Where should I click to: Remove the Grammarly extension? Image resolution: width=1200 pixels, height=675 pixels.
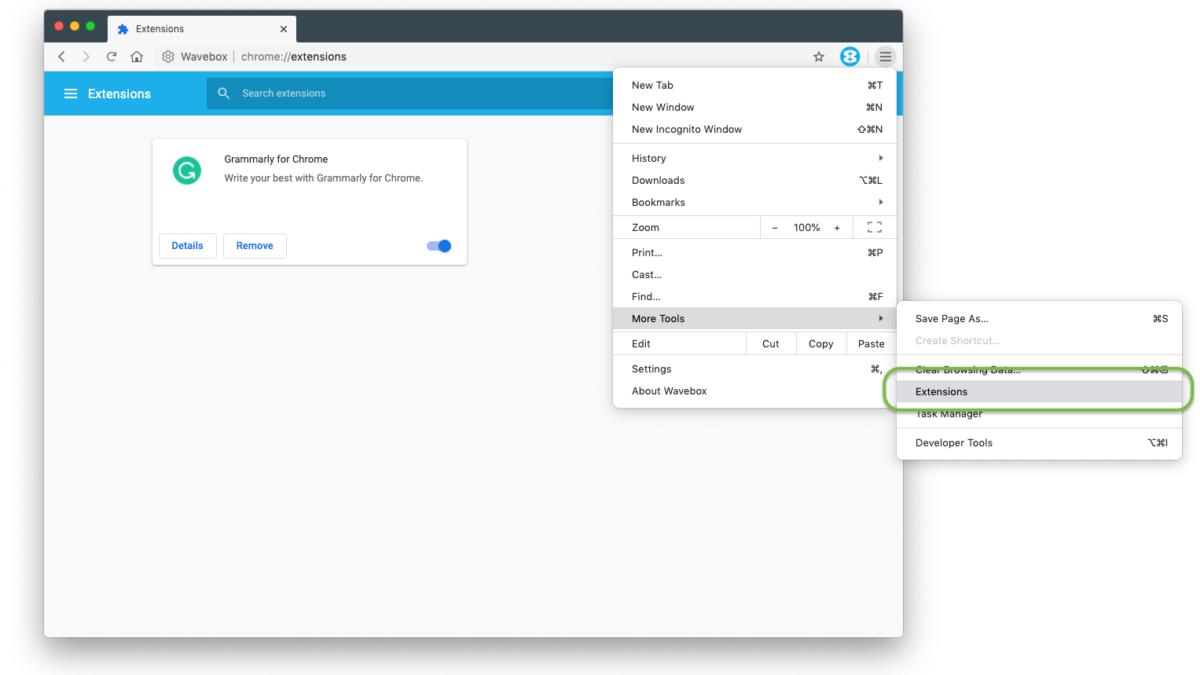(254, 246)
